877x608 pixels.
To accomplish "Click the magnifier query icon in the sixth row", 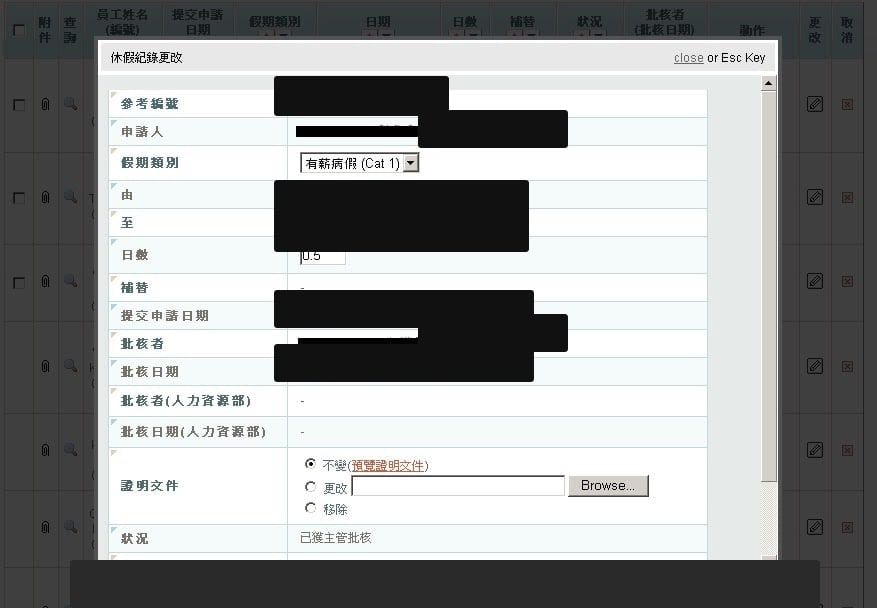I will point(70,526).
